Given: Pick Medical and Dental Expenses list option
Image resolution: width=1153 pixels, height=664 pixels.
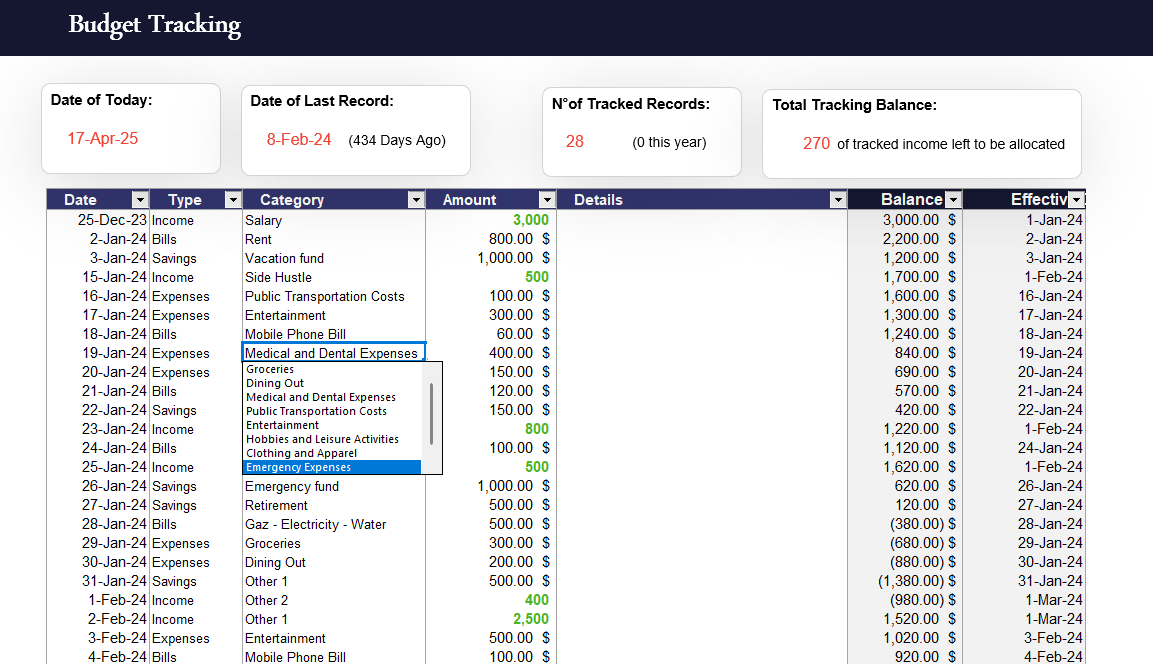Looking at the screenshot, I should click(321, 397).
